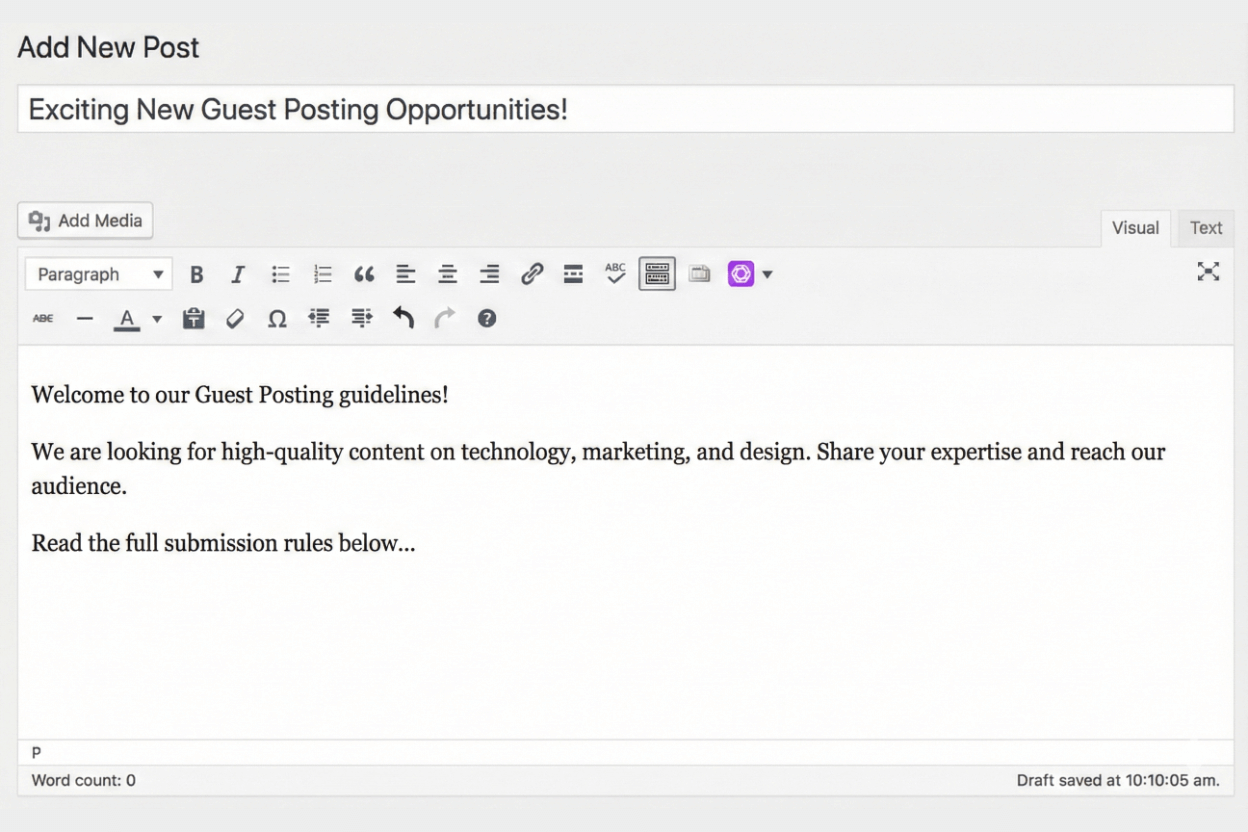Click the Add Media button
1248x832 pixels.
(84, 220)
